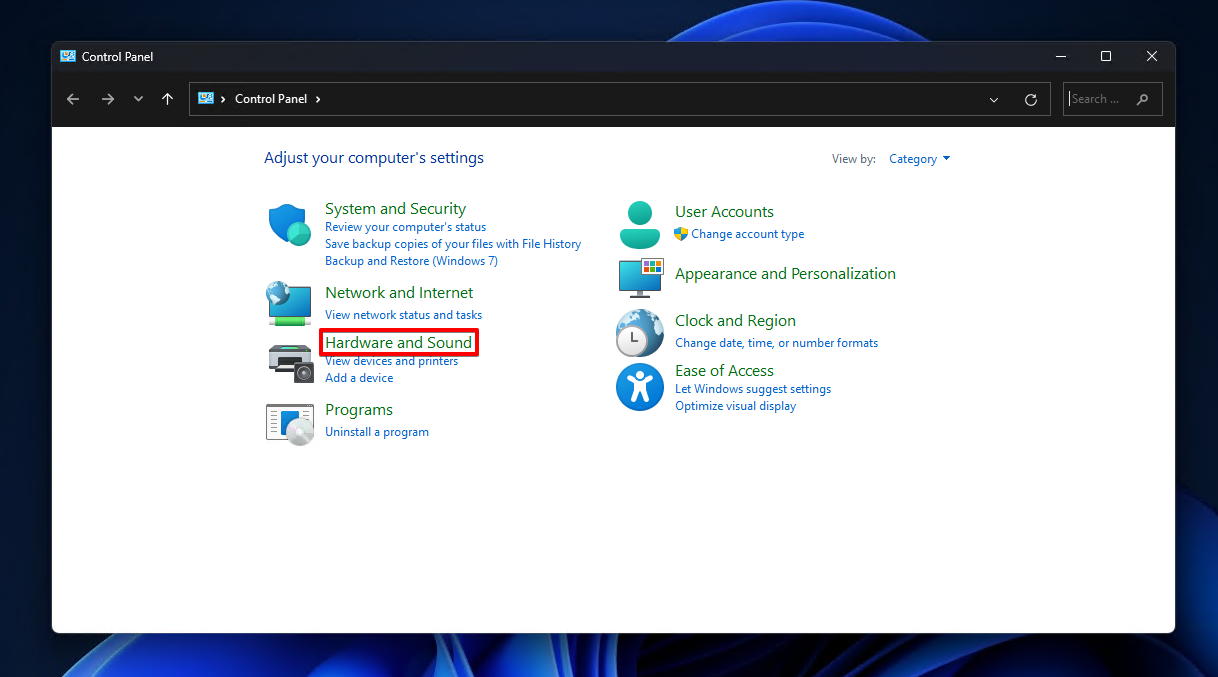Screen dimensions: 1218x677
Task: Expand the chevron after Control Panel breadcrumb
Action: 318,99
